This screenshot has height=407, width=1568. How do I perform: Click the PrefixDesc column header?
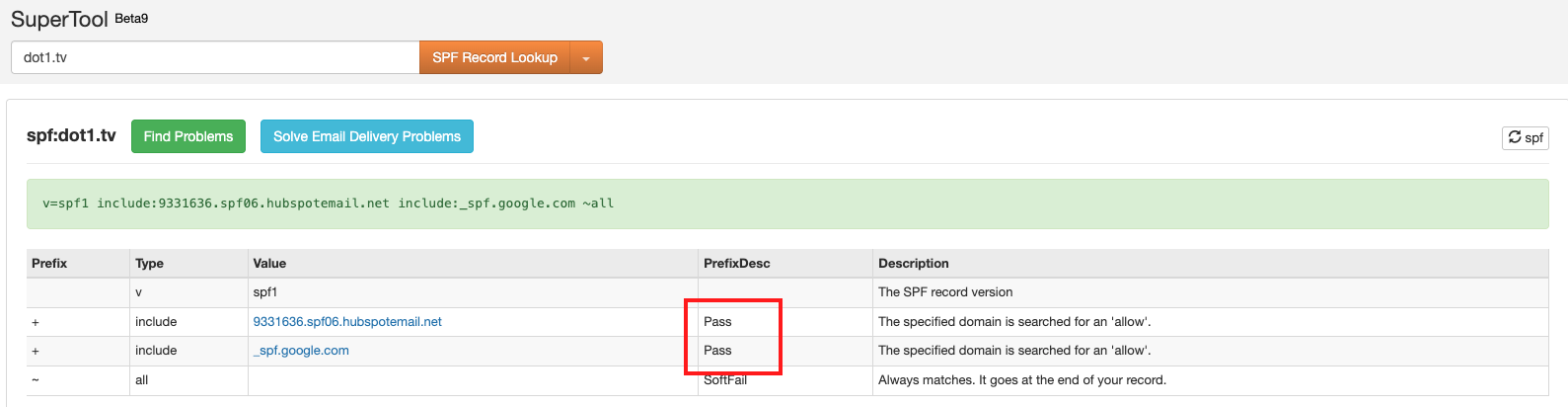click(736, 264)
